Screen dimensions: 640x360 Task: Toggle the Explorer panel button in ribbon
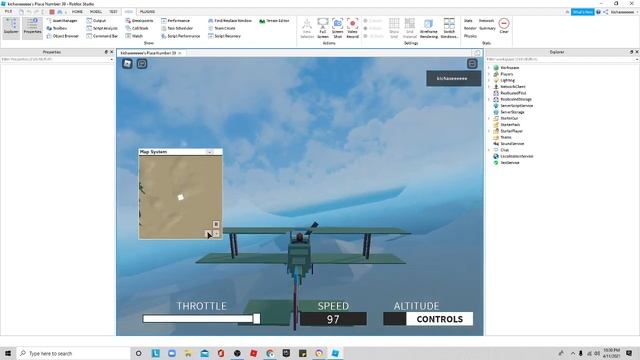coord(11,28)
